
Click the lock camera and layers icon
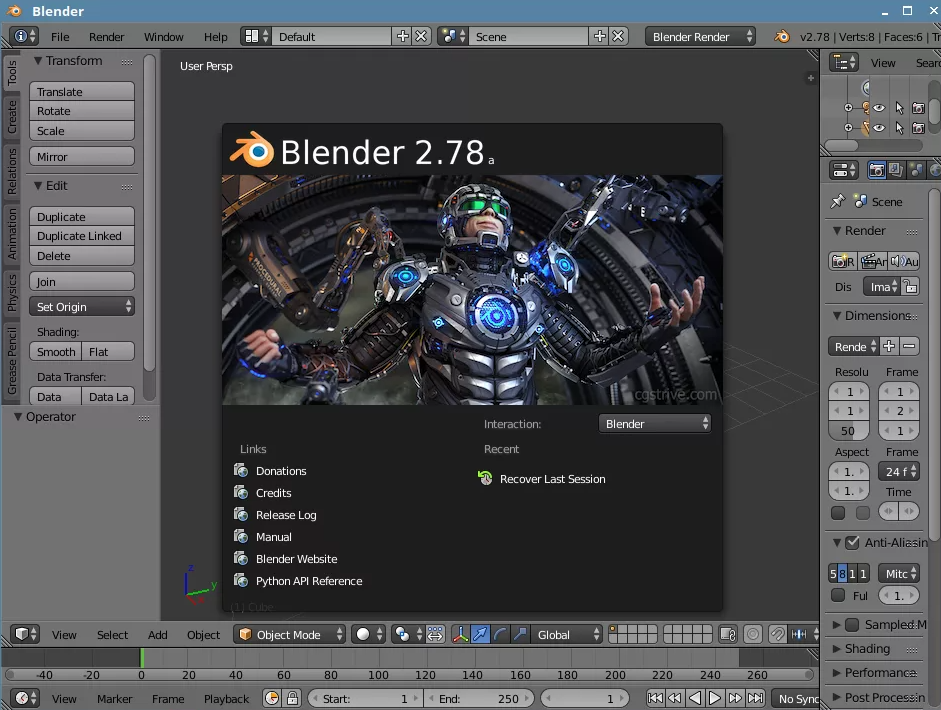pos(728,634)
